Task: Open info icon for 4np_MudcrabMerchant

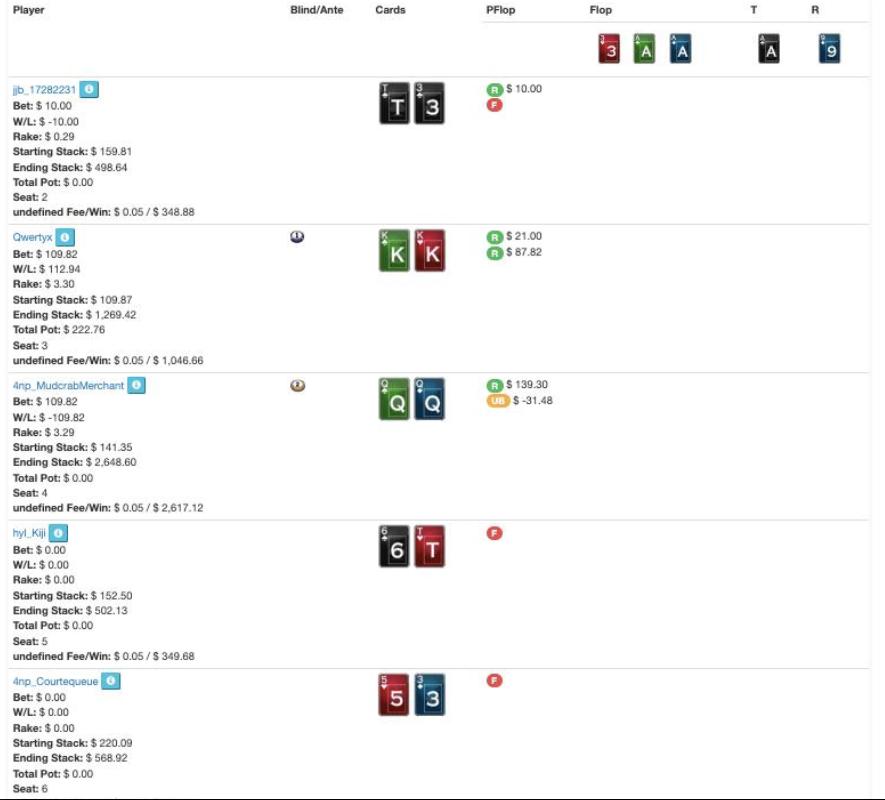Action: click(137, 386)
